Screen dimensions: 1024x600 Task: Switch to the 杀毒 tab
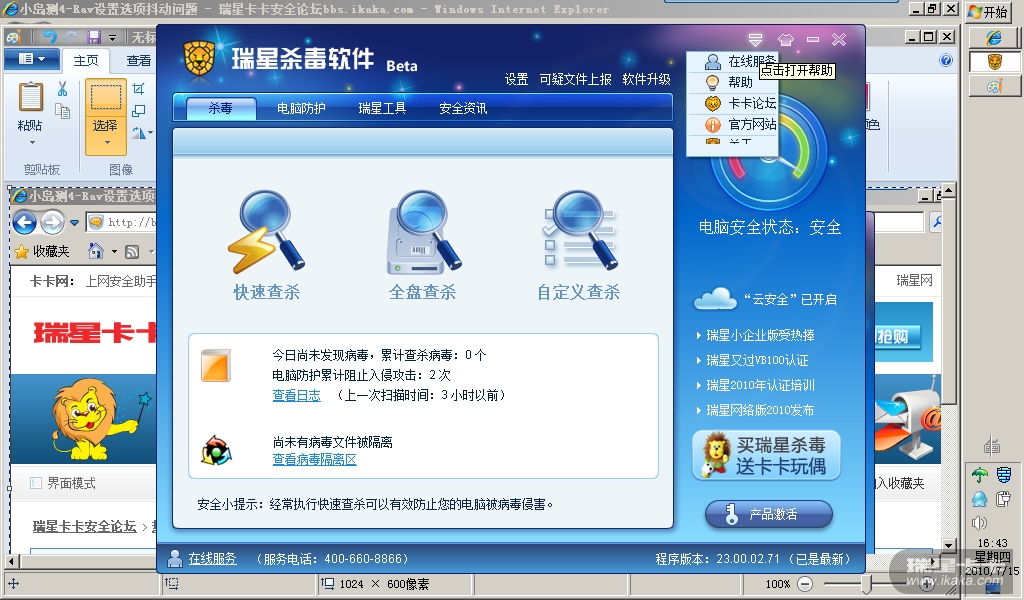pos(221,108)
